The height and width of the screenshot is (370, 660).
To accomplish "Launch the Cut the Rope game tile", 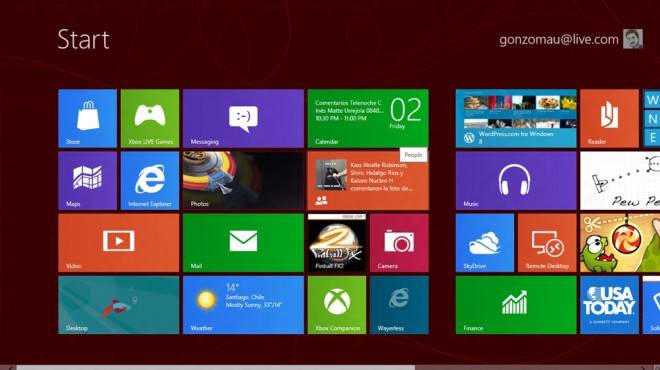I will coord(620,243).
